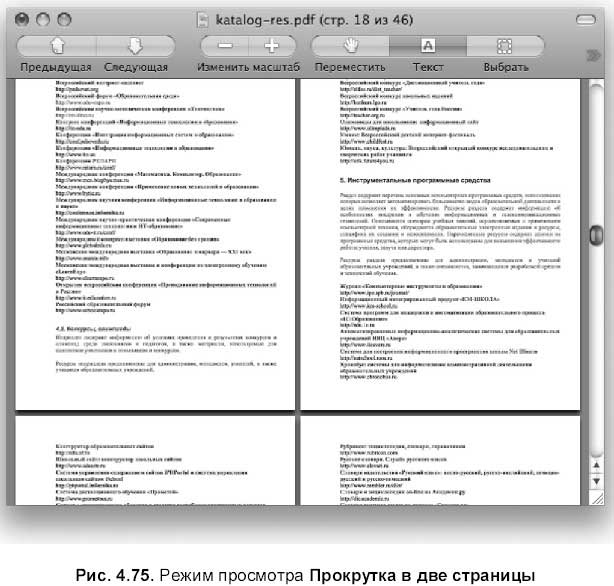The width and height of the screenshot is (614, 586).
Task: Zoom in with the plus button
Action: click(x=271, y=46)
